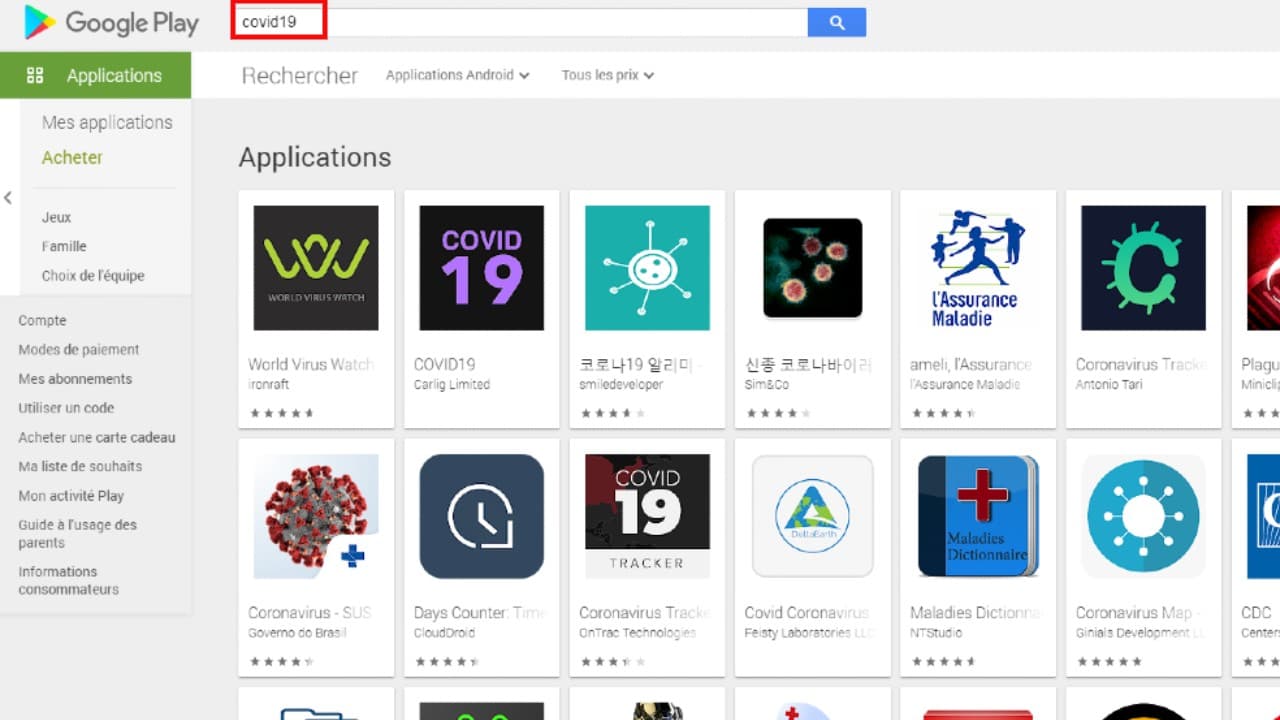Open the Famille category
Viewport: 1280px width, 720px height.
coord(64,246)
